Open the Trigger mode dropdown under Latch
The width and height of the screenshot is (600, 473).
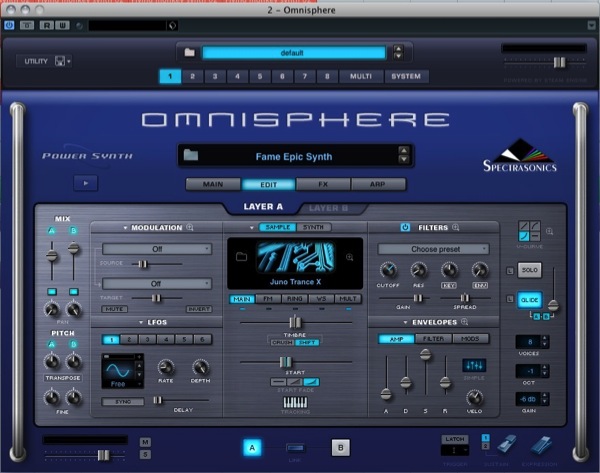coord(455,450)
